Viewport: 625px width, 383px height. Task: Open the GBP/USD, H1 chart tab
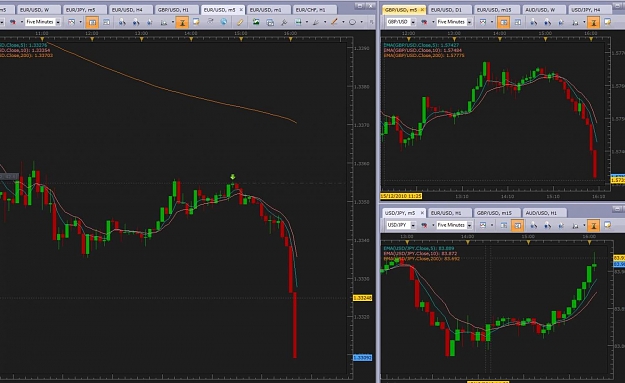176,10
